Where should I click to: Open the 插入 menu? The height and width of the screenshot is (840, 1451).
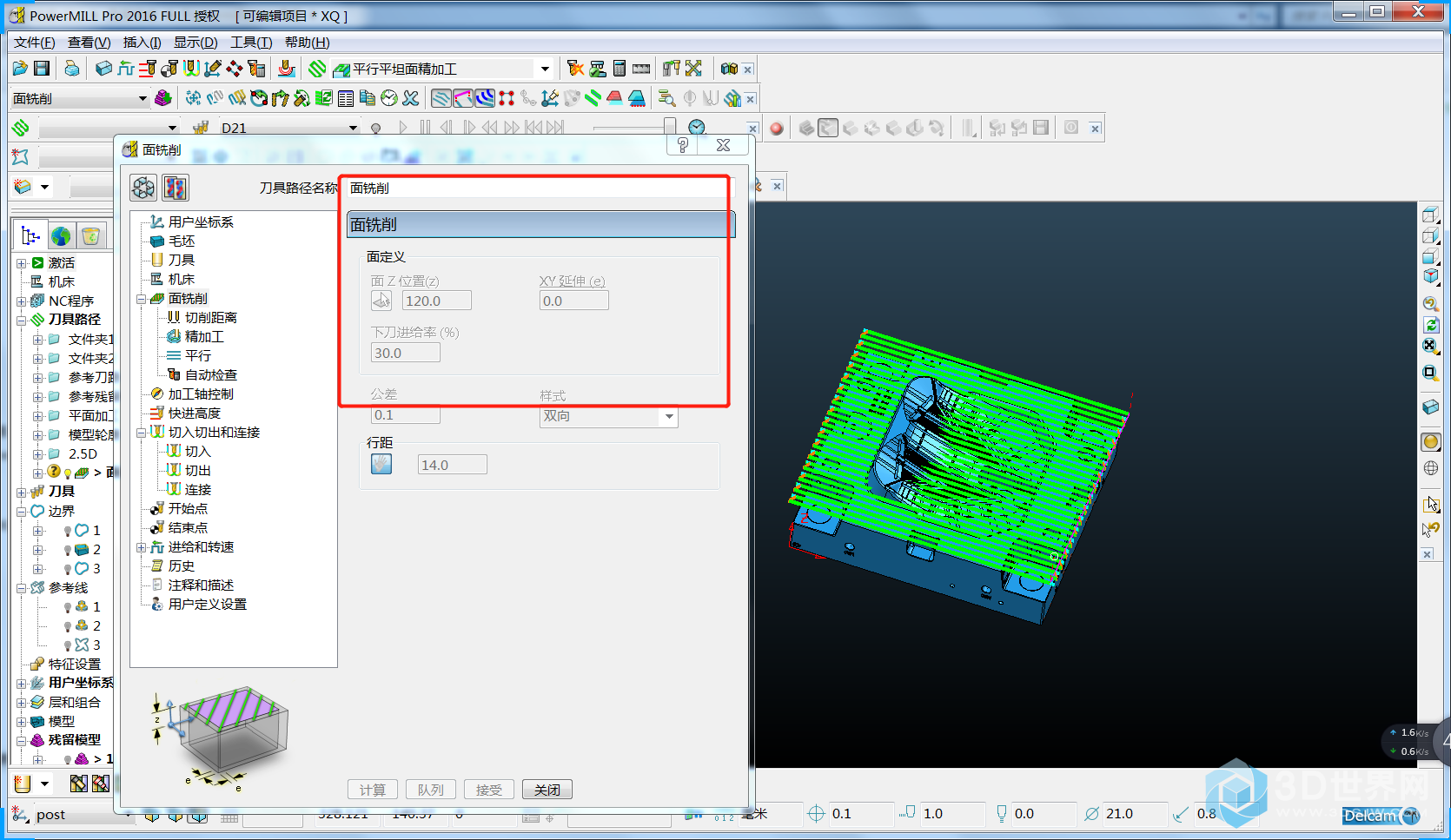[x=142, y=43]
